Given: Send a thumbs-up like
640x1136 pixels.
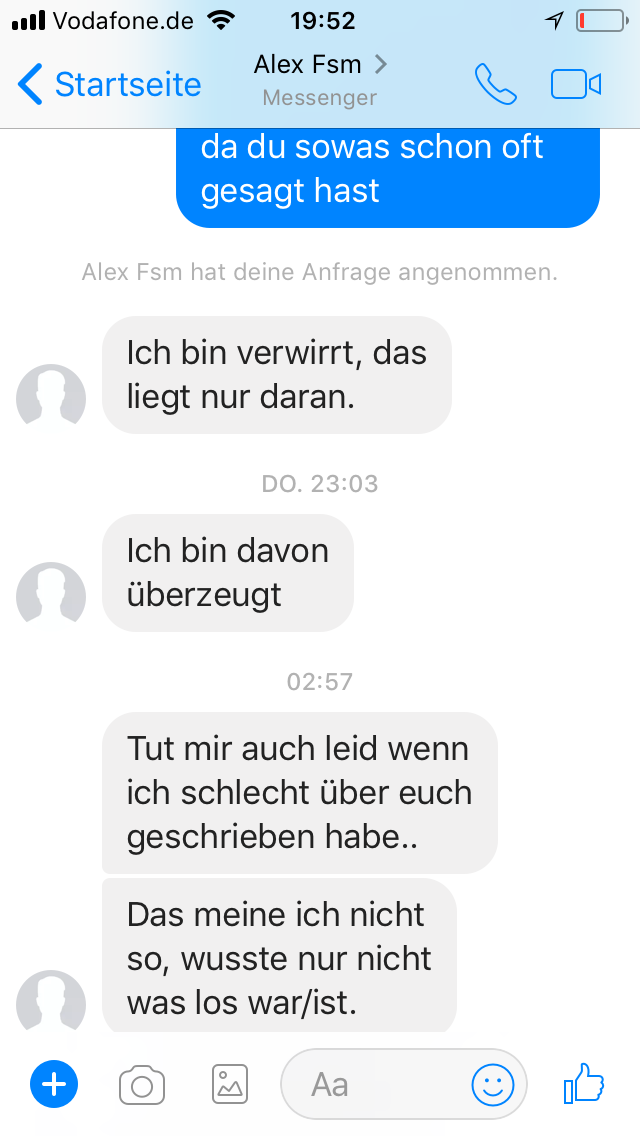Looking at the screenshot, I should (583, 1082).
